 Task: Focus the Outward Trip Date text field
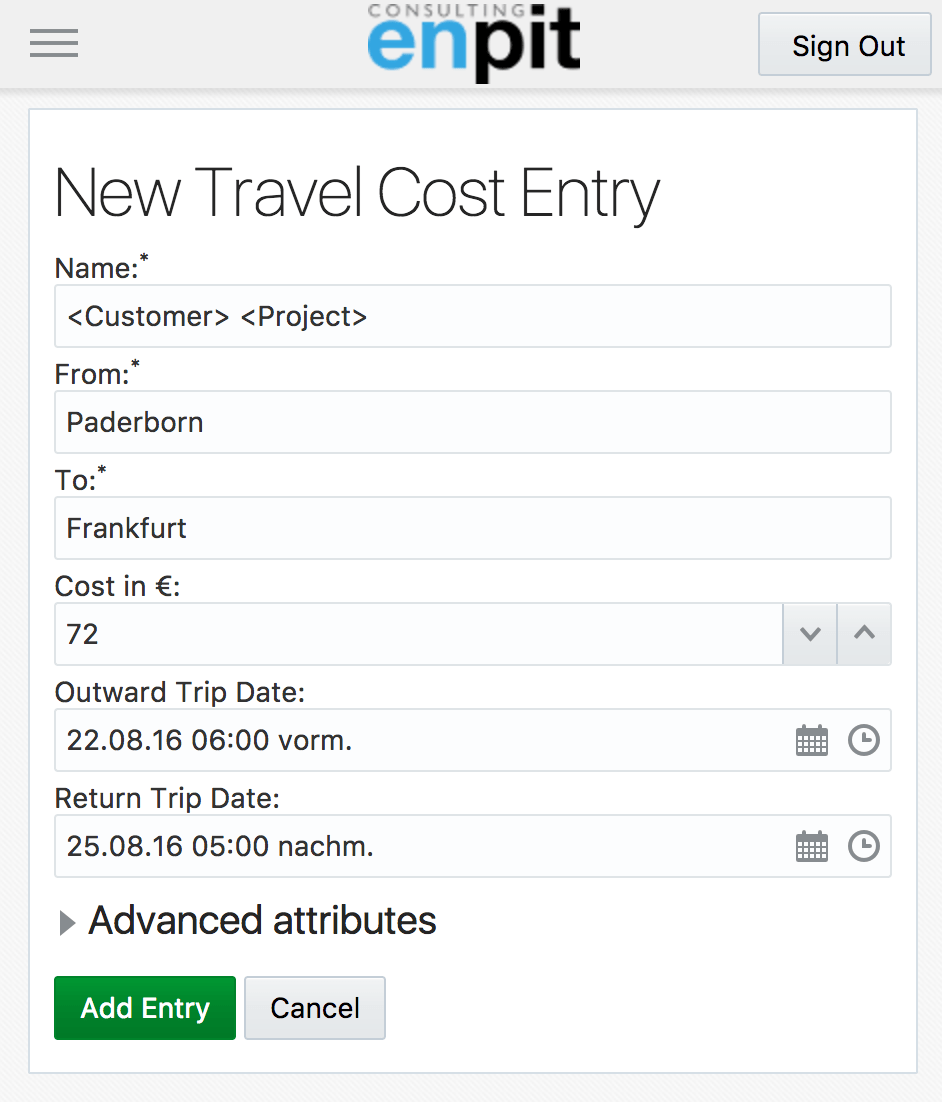(420, 741)
